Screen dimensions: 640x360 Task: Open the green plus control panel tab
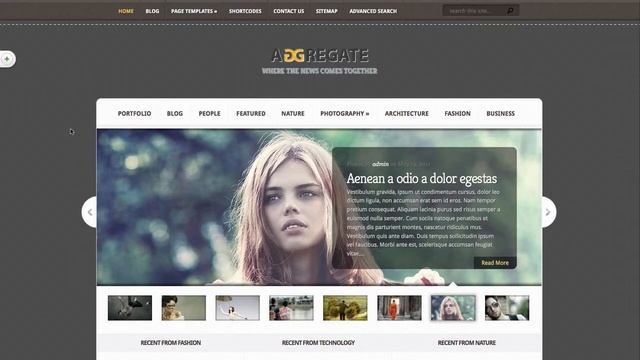7,59
